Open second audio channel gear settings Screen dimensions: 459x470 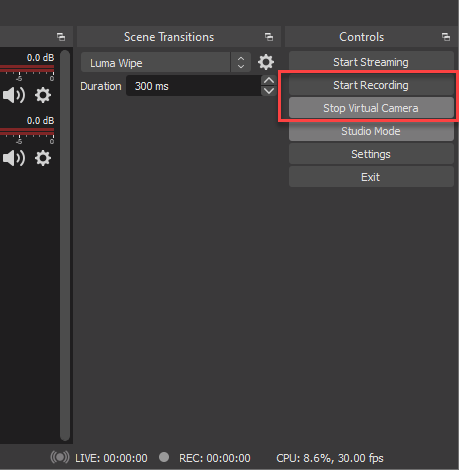click(x=43, y=158)
